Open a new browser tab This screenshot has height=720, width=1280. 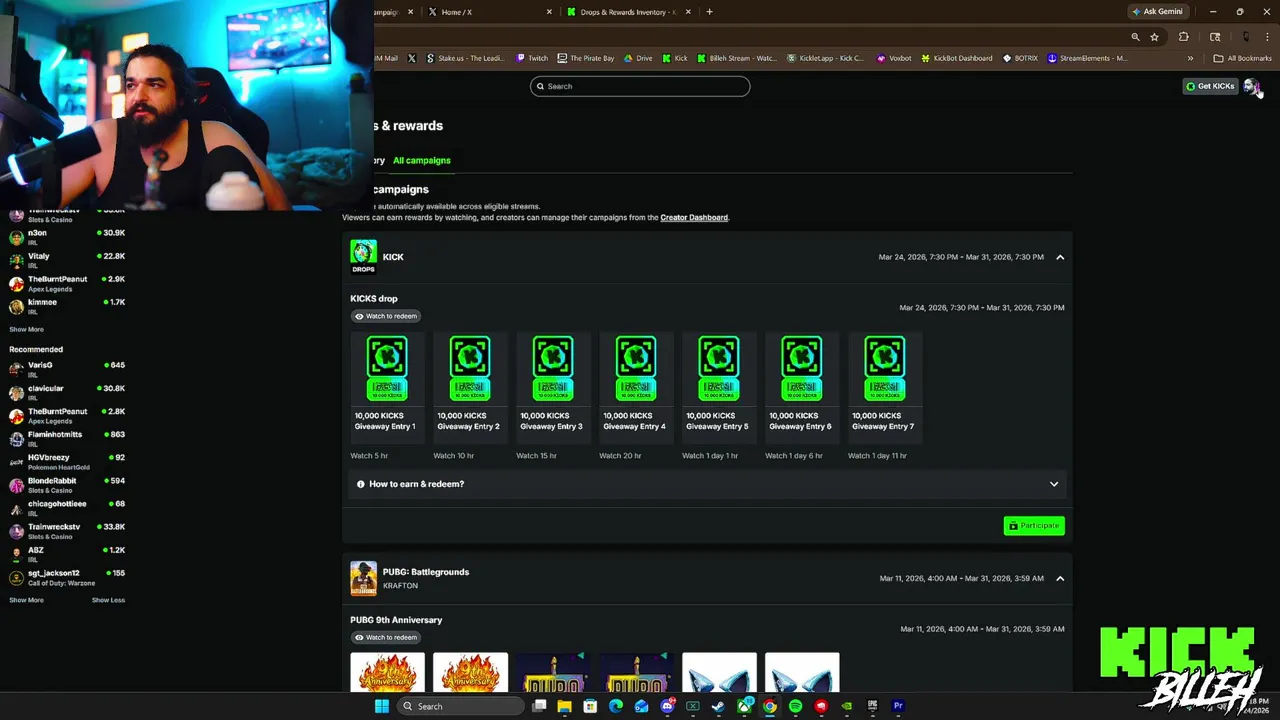tap(709, 12)
